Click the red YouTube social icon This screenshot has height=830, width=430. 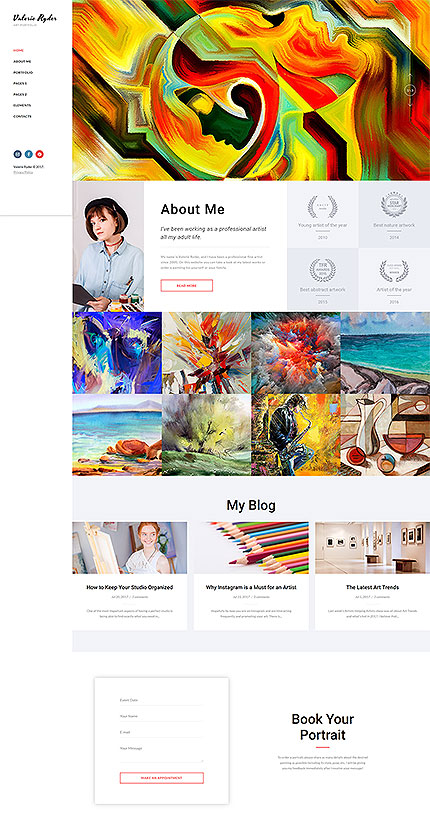click(40, 154)
